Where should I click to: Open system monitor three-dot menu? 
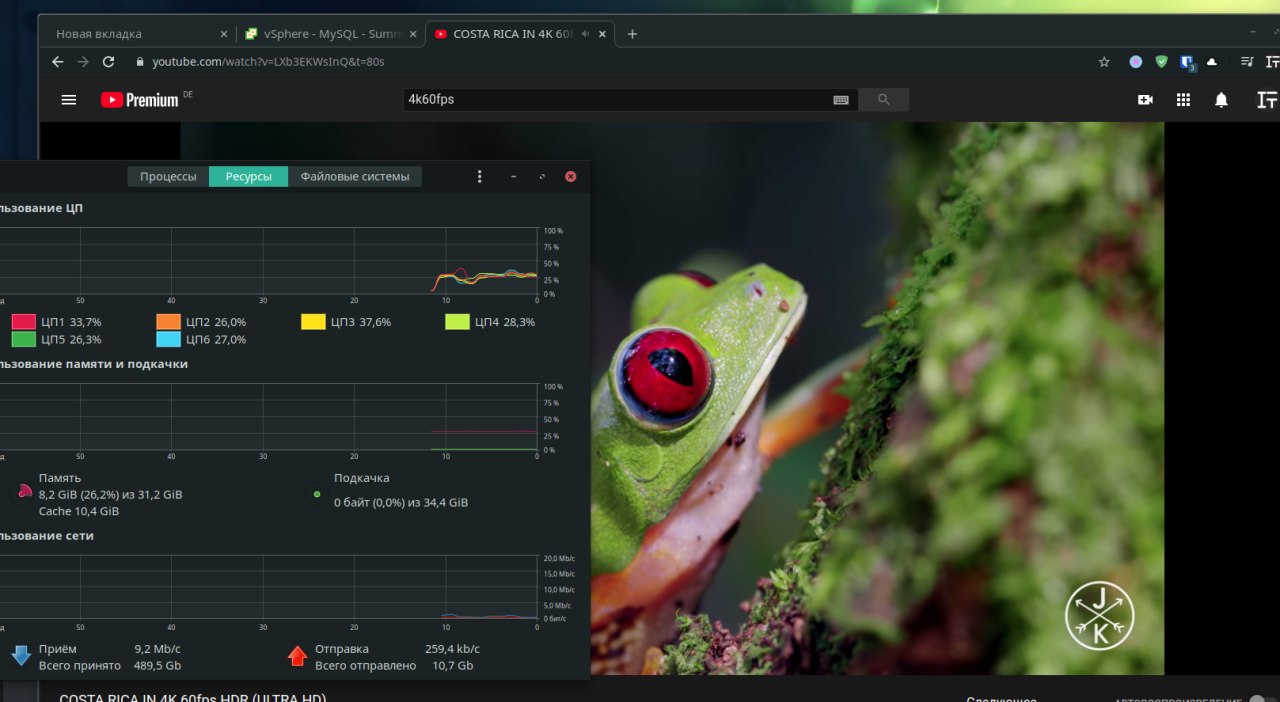[479, 176]
